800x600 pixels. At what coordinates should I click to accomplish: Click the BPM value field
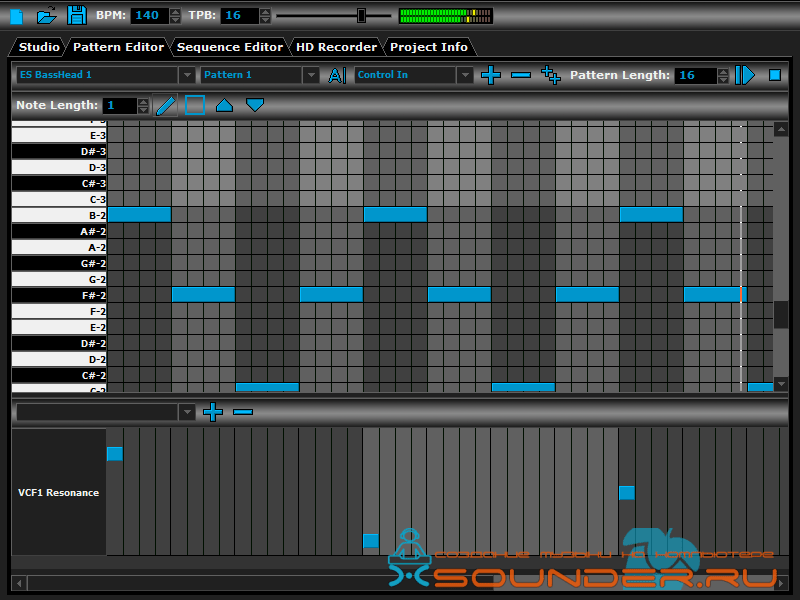(150, 16)
